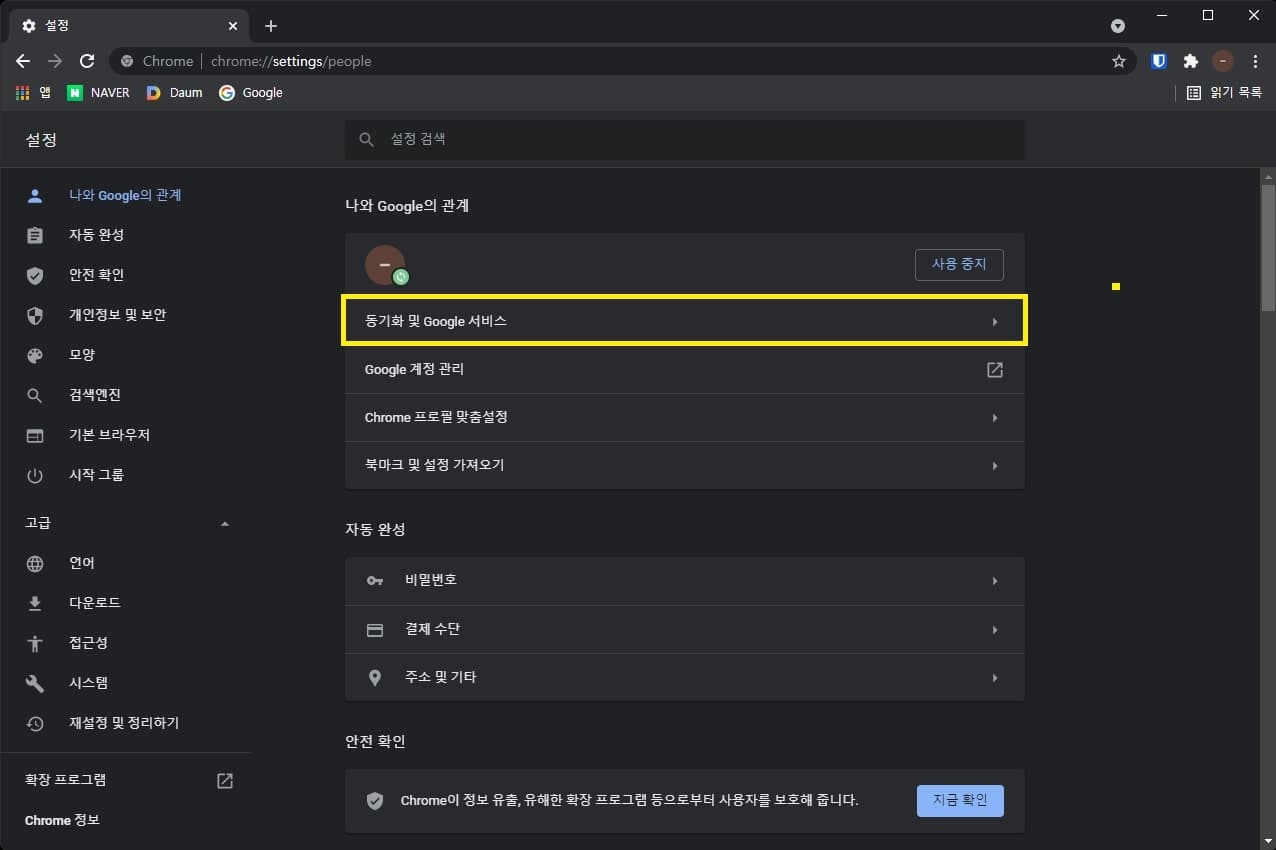Open the 읽기 목록 reading list
The height and width of the screenshot is (850, 1276).
pyautogui.click(x=1224, y=92)
